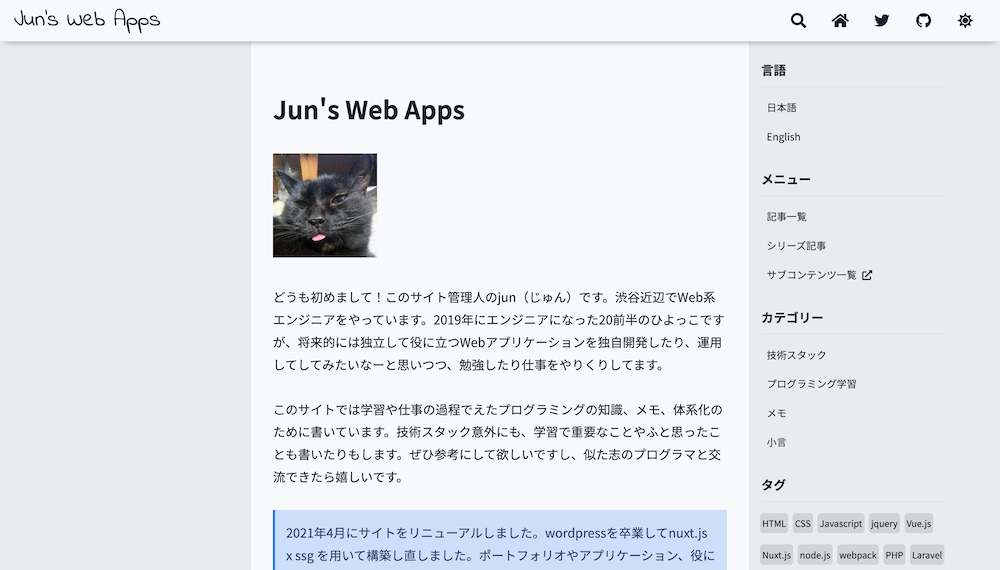Open サブコンテンツ一覧 external link
The height and width of the screenshot is (570, 1000).
[x=819, y=275]
